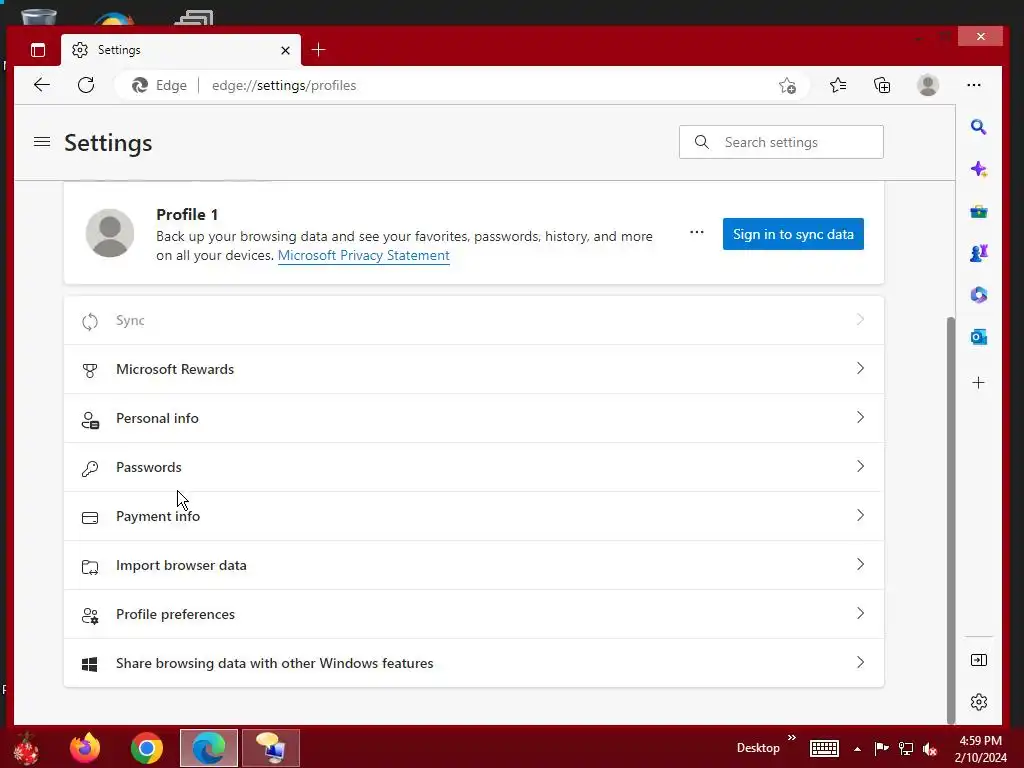Focus the Search settings field

click(x=781, y=142)
